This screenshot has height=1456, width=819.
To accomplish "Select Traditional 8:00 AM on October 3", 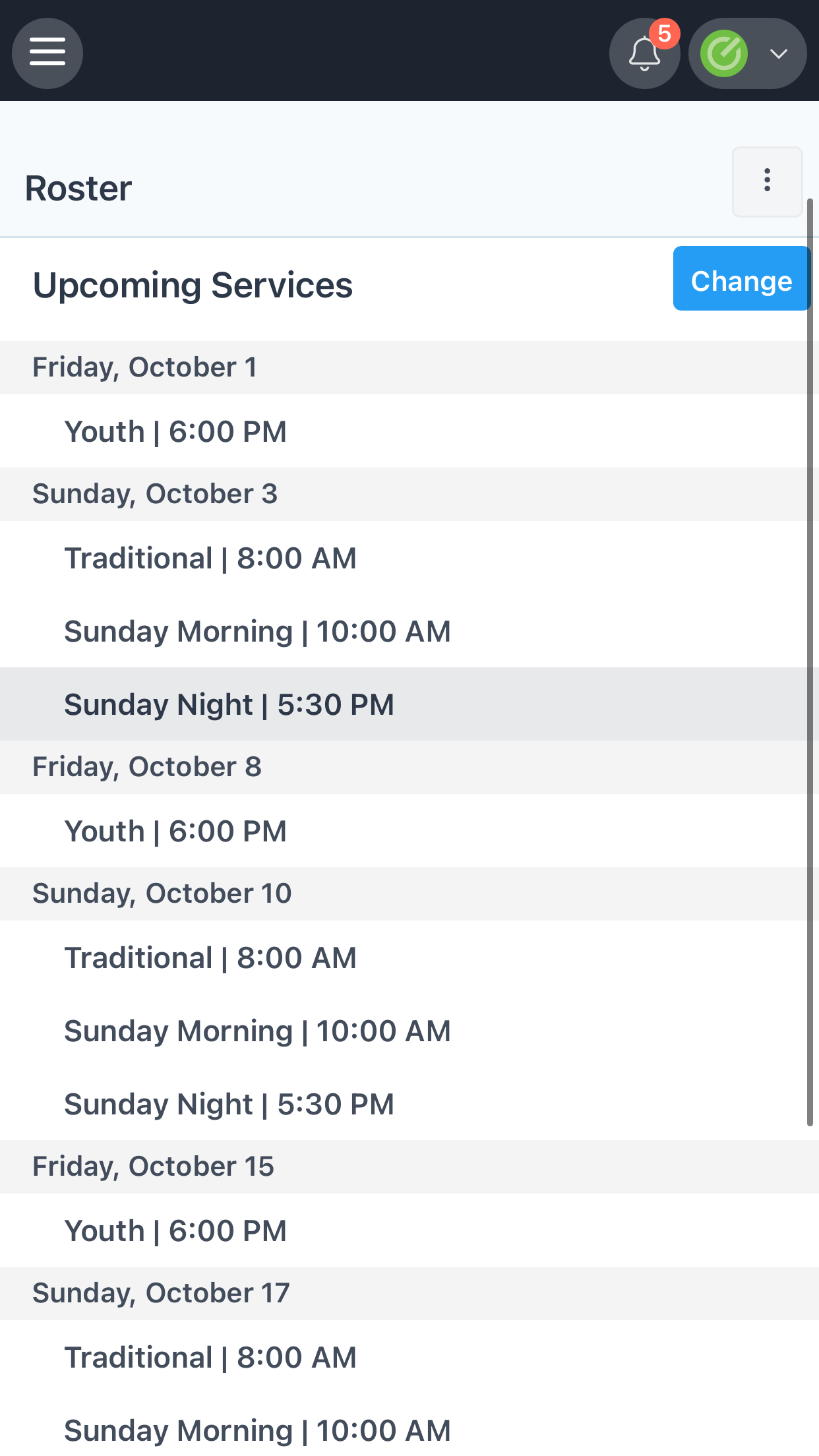I will coord(409,558).
